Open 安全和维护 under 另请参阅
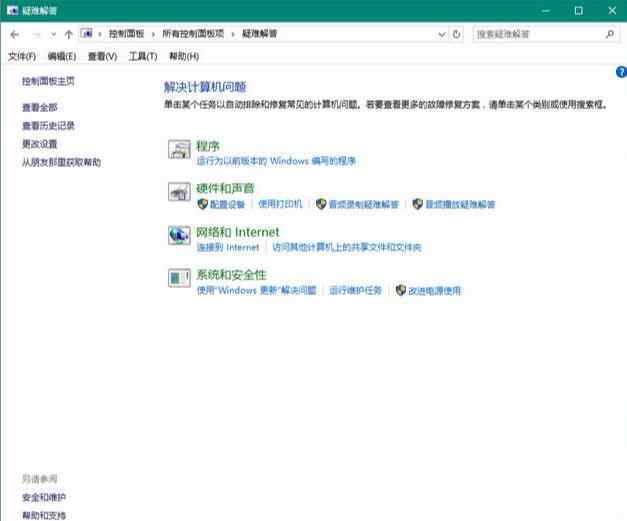627x521 pixels. 44,497
